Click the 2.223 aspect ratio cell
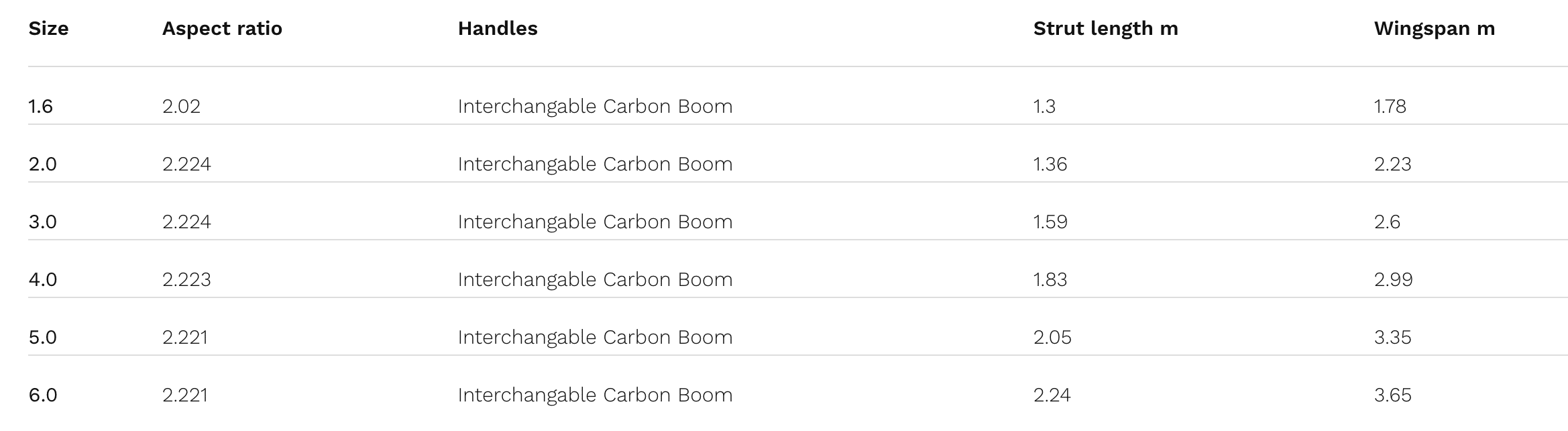This screenshot has width=1568, height=431. point(186,279)
